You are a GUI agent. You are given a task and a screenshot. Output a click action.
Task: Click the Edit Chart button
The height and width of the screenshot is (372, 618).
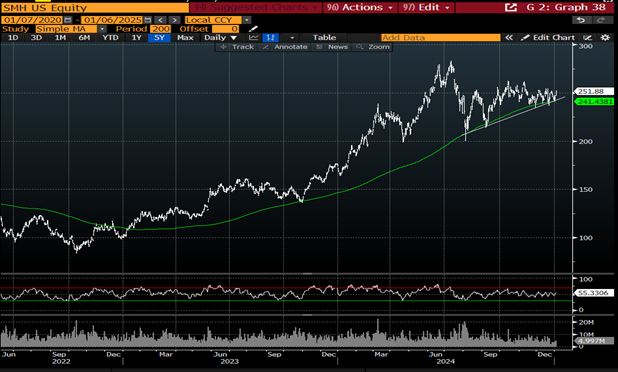(x=548, y=38)
